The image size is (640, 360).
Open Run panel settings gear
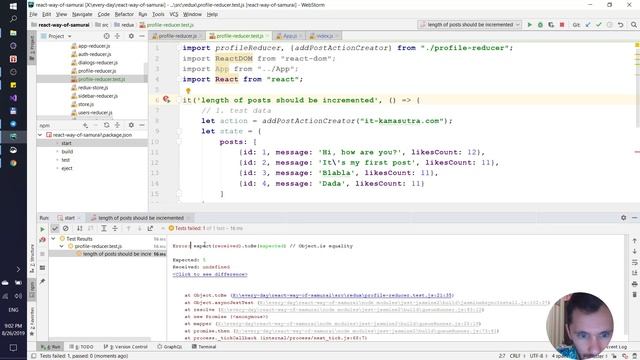(623, 218)
